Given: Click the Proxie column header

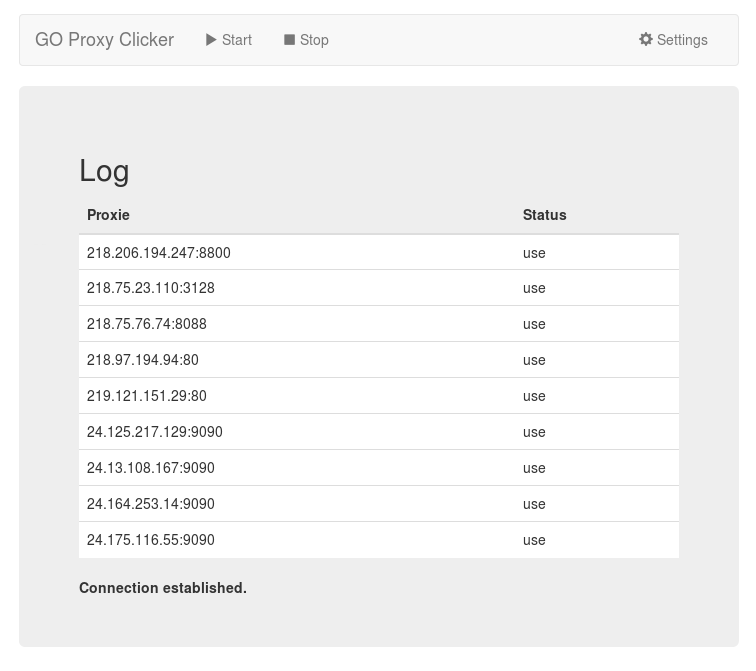Looking at the screenshot, I should coord(108,215).
